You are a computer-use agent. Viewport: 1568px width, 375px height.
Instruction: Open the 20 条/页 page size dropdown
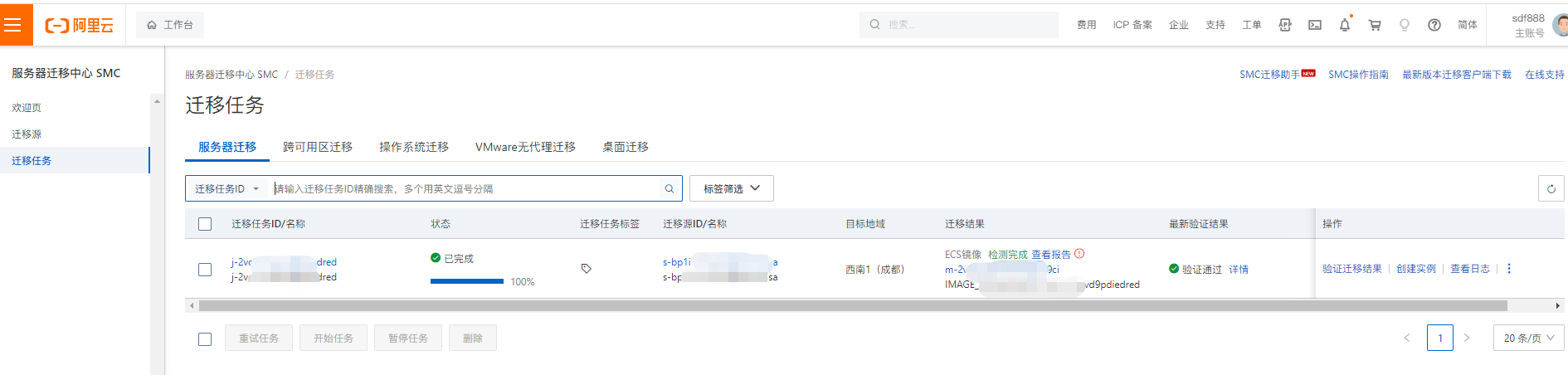[x=1529, y=338]
